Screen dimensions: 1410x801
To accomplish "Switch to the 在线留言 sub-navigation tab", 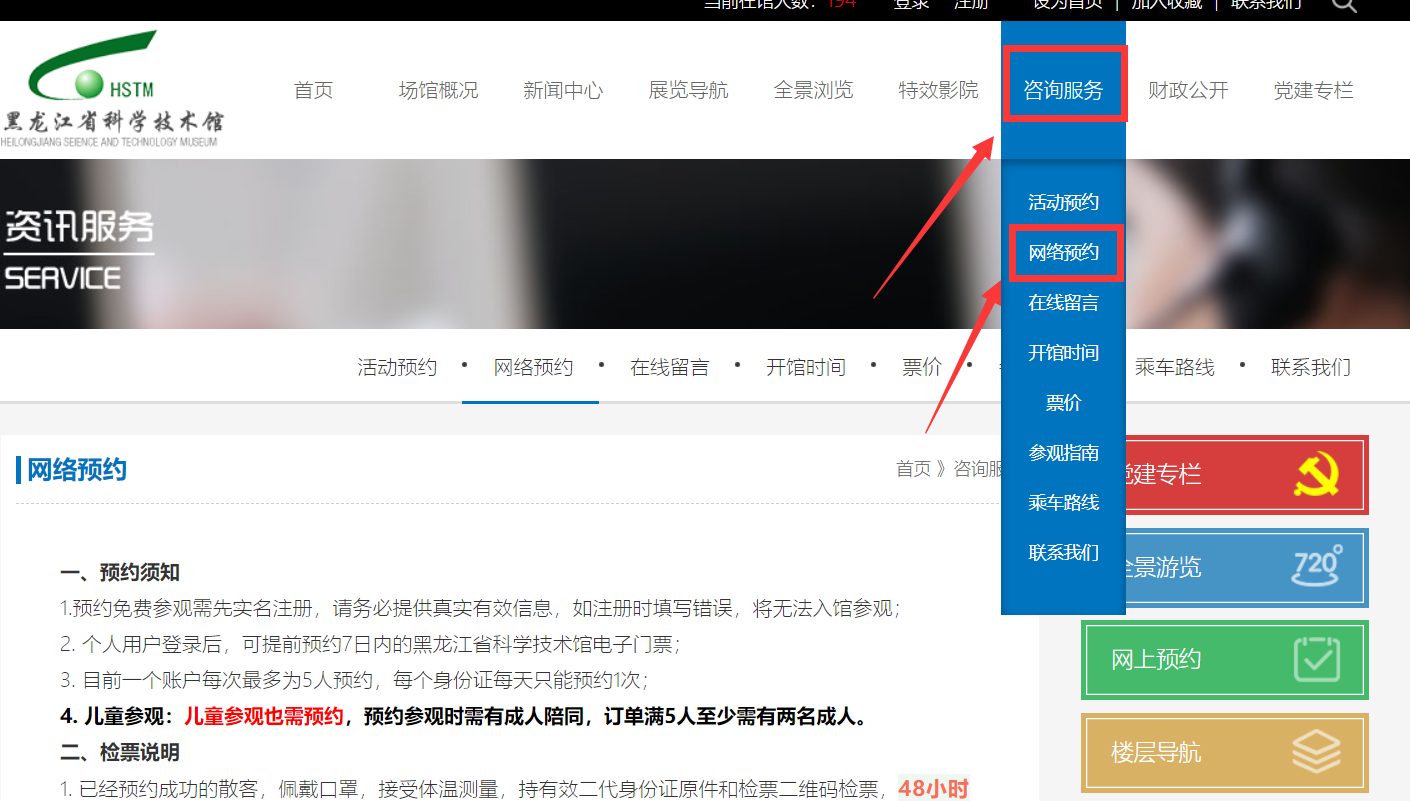I will click(x=669, y=368).
